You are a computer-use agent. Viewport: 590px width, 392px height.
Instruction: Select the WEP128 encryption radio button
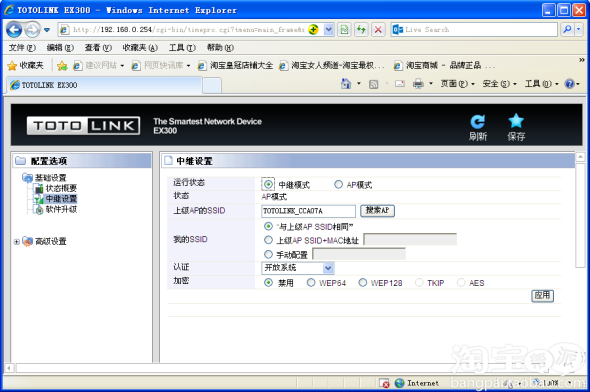pyautogui.click(x=362, y=283)
